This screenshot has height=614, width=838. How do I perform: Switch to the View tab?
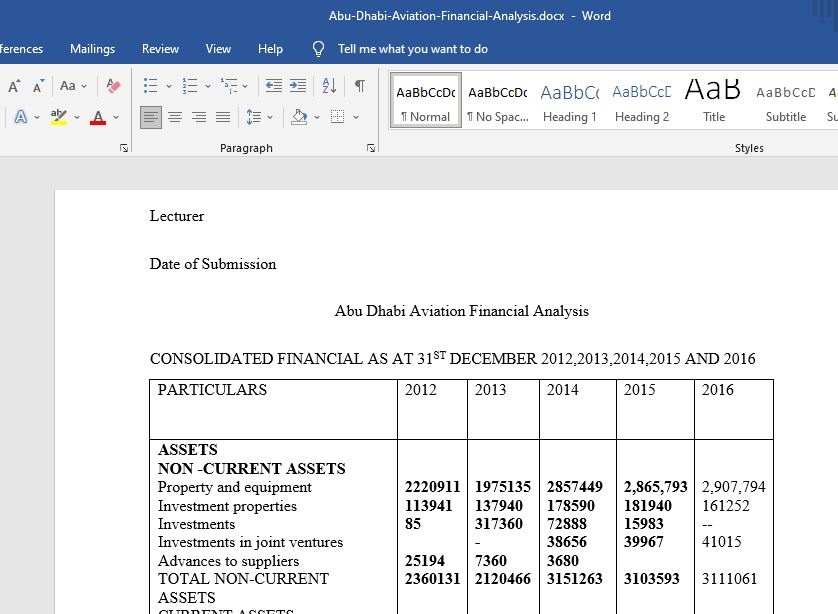pyautogui.click(x=219, y=49)
